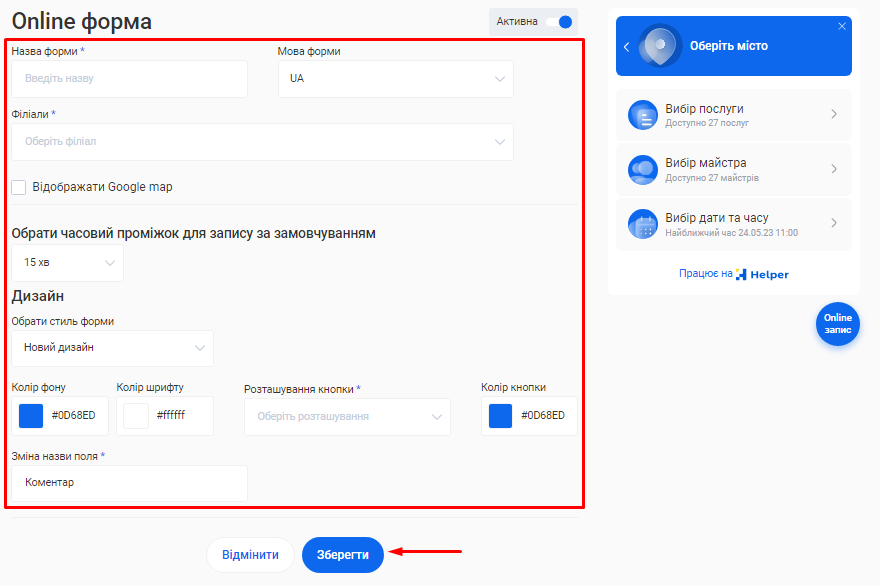Open the Мова форми dropdown
880x586 pixels.
395,79
